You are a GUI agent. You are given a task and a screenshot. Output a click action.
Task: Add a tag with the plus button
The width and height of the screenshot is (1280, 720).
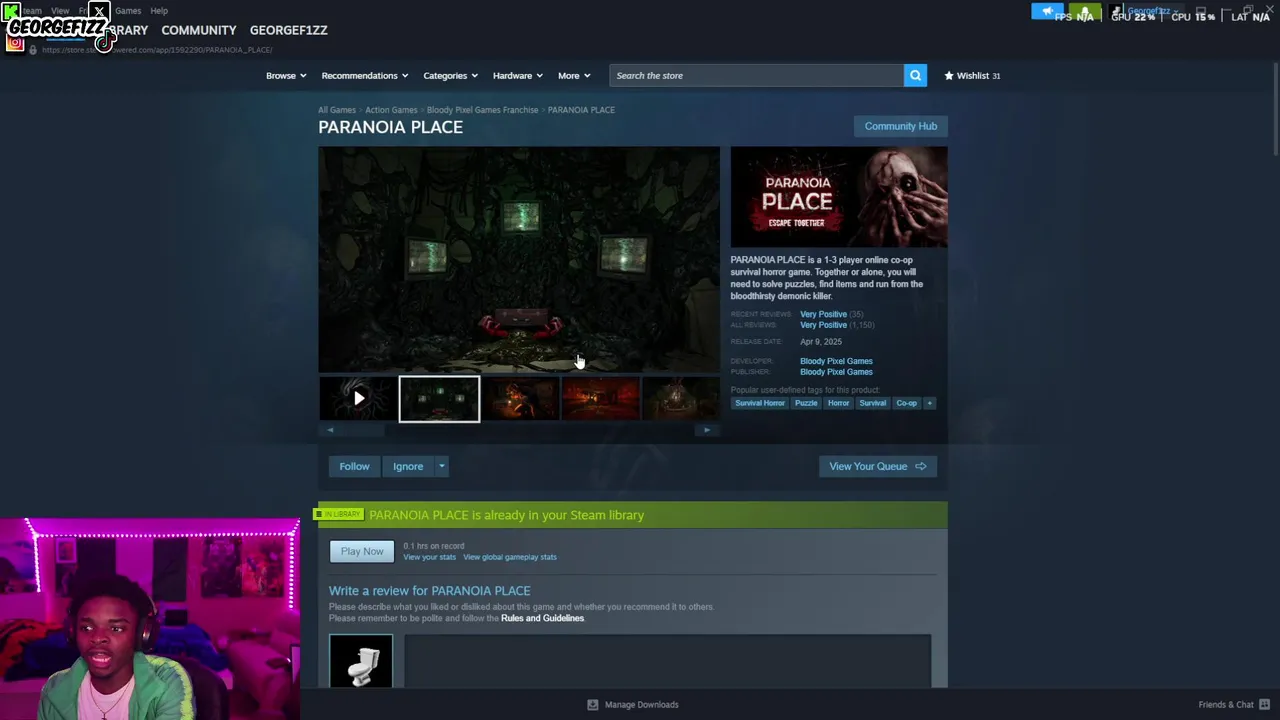tap(929, 403)
